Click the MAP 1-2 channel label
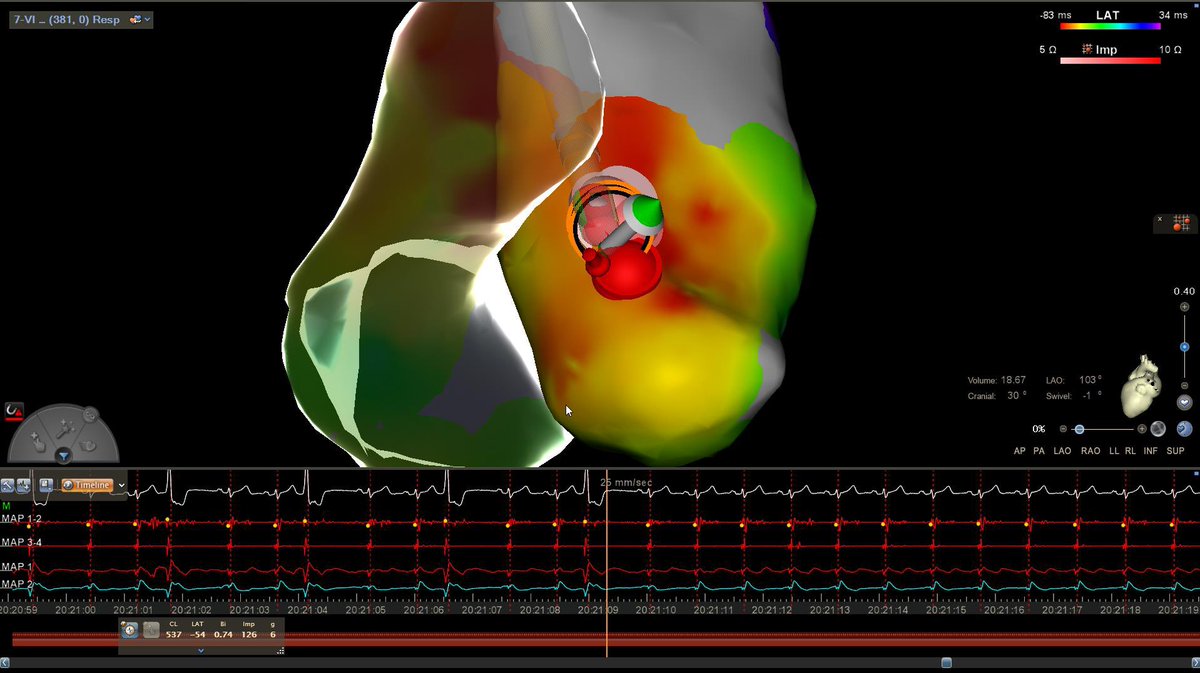This screenshot has width=1200, height=673. (x=21, y=519)
